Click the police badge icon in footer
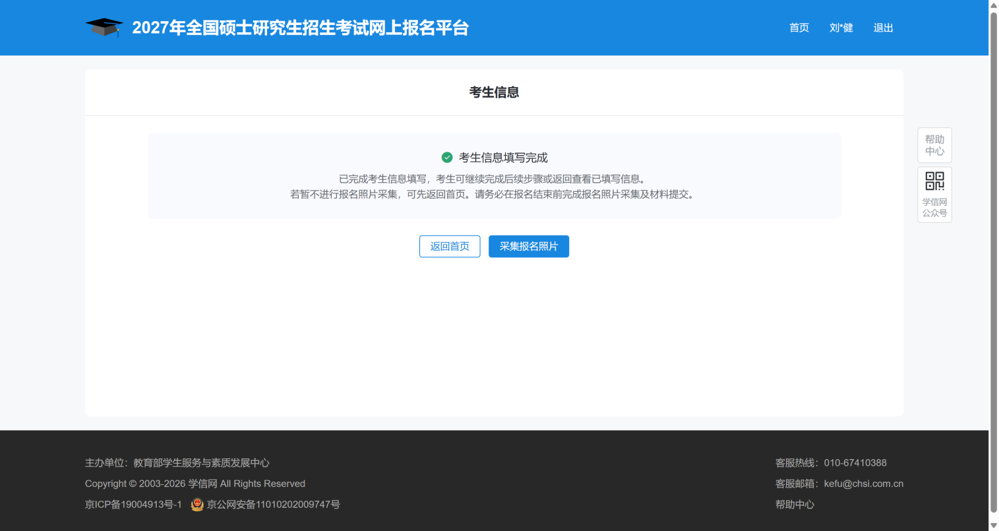The width and height of the screenshot is (999, 531). click(x=197, y=505)
